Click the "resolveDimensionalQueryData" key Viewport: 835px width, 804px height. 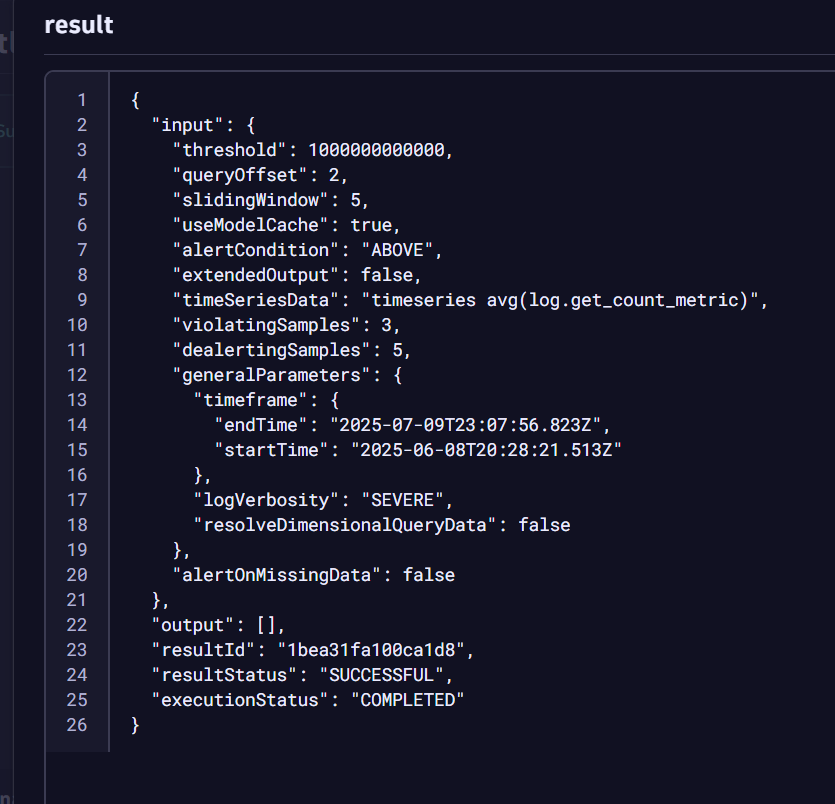346,525
